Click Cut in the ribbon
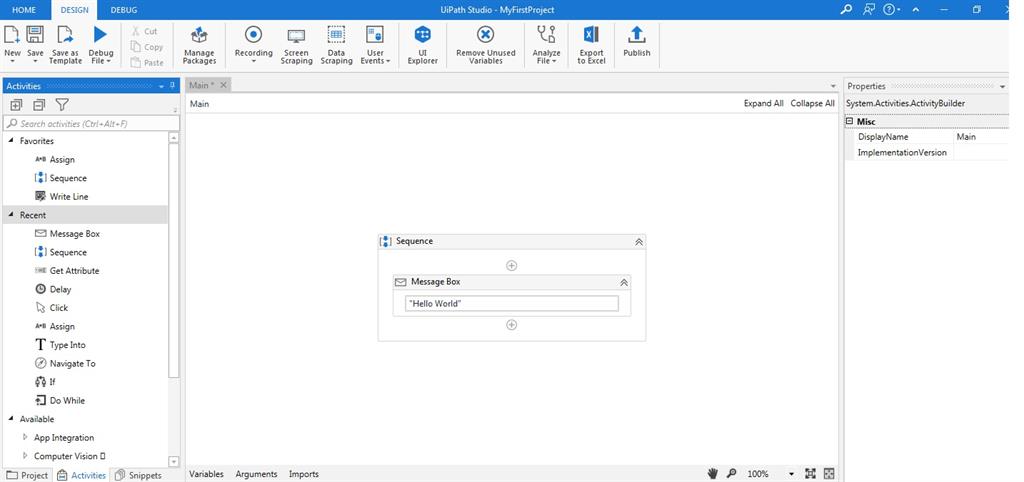Image resolution: width=1024 pixels, height=482 pixels. tap(144, 31)
